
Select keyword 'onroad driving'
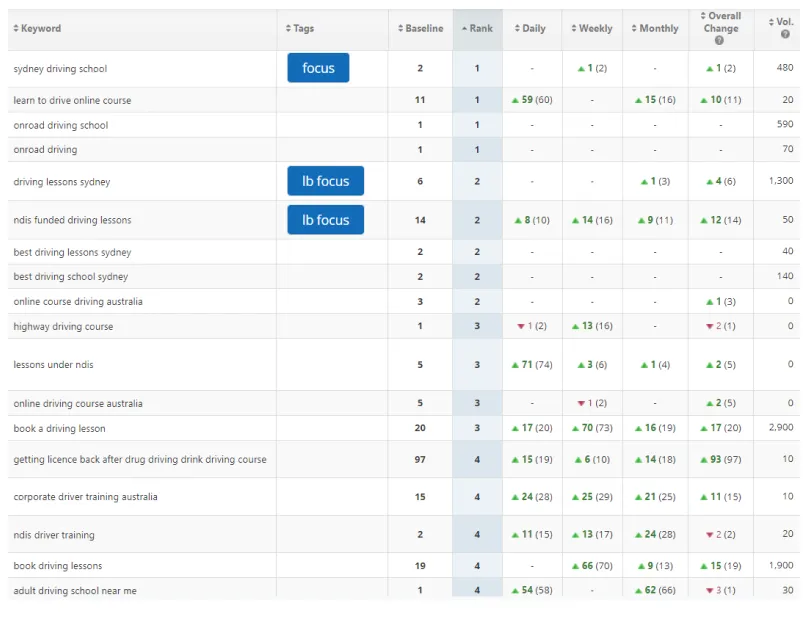click(45, 150)
